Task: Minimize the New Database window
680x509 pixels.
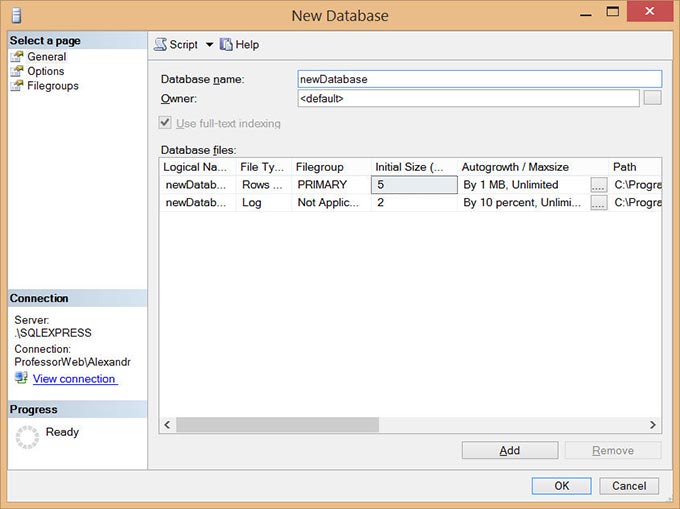Action: (586, 14)
